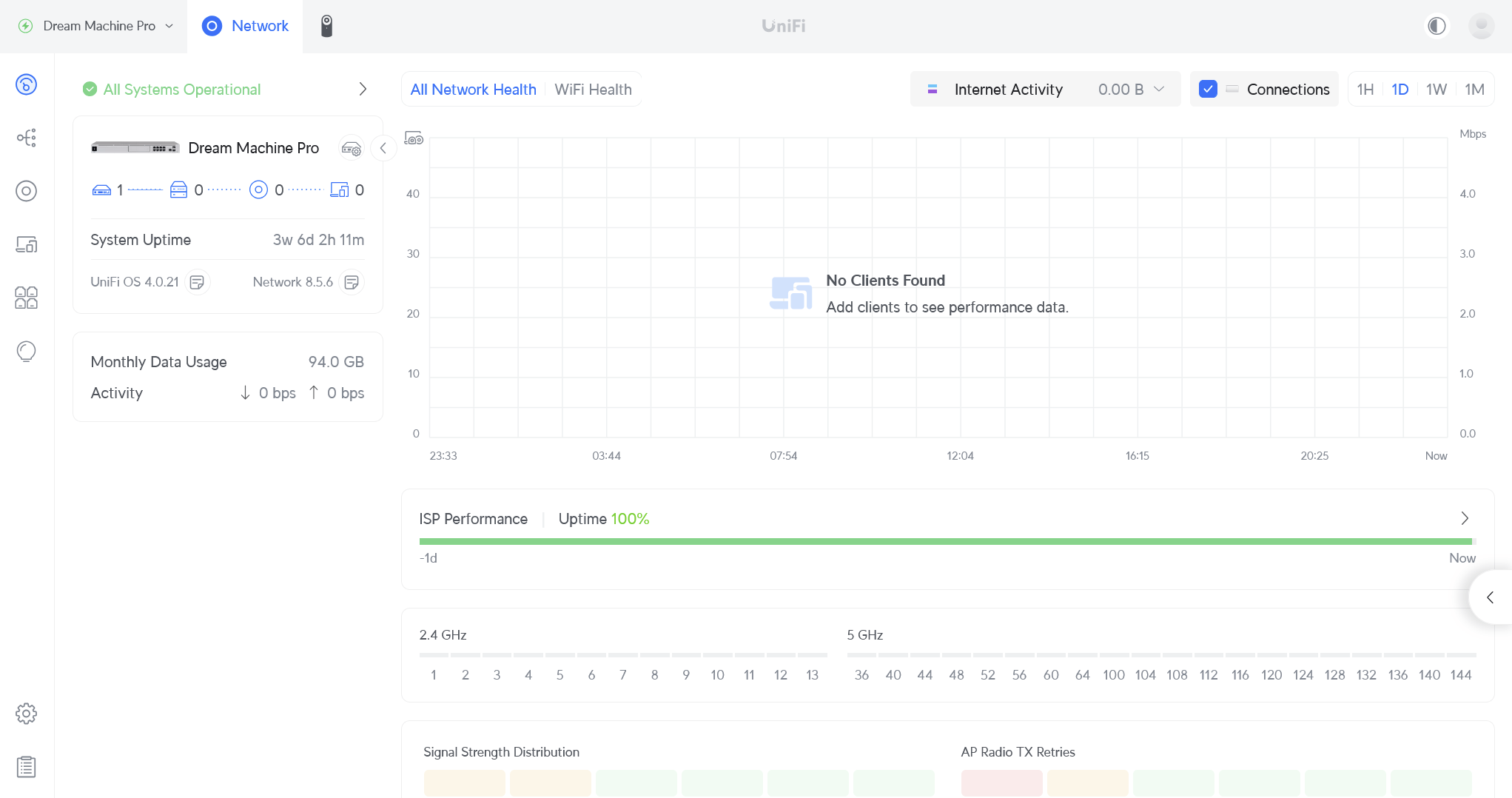Image resolution: width=1512 pixels, height=798 pixels.
Task: Open the Protect camera application icon
Action: click(x=326, y=26)
